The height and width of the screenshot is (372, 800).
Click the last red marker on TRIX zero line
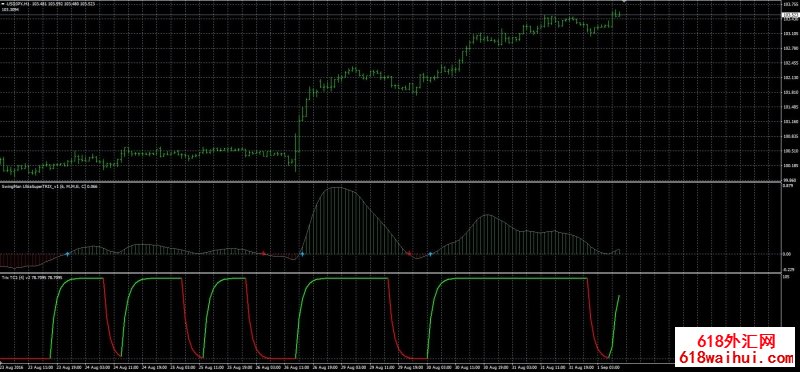409,253
